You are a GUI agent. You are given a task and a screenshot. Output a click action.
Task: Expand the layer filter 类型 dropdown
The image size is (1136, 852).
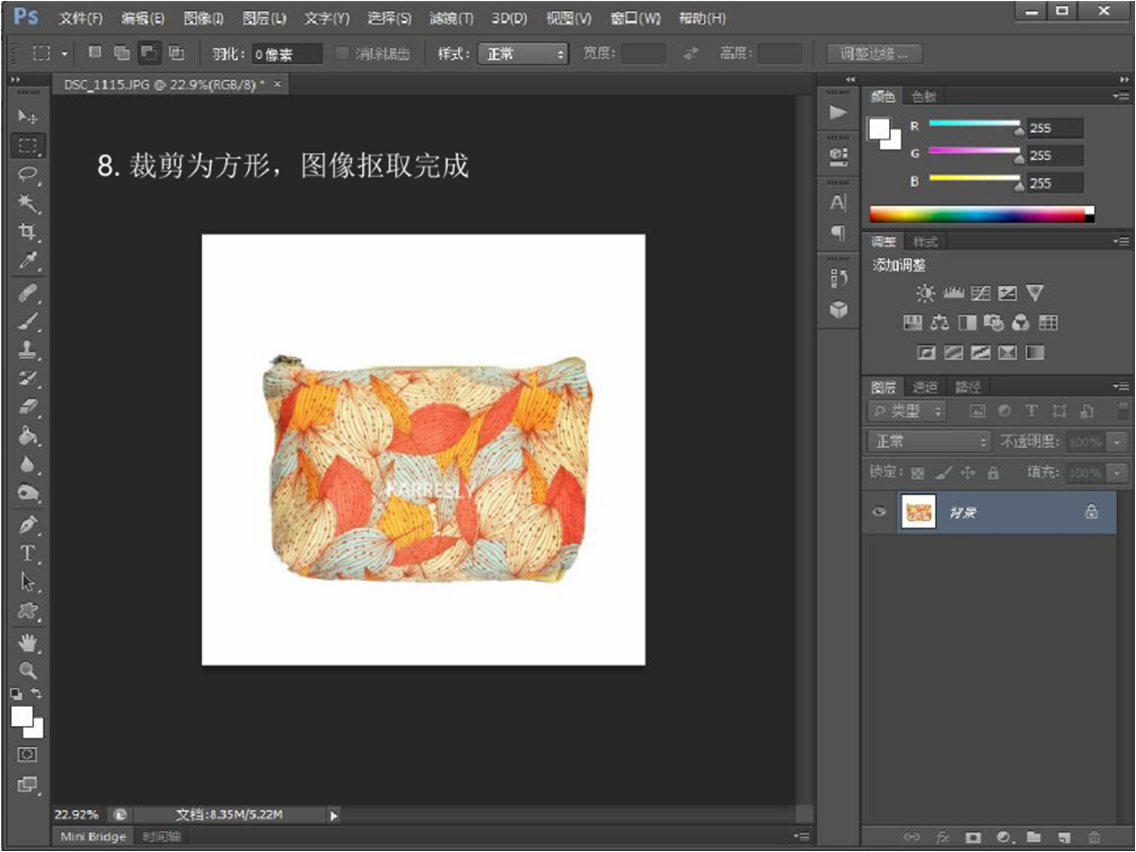(907, 411)
